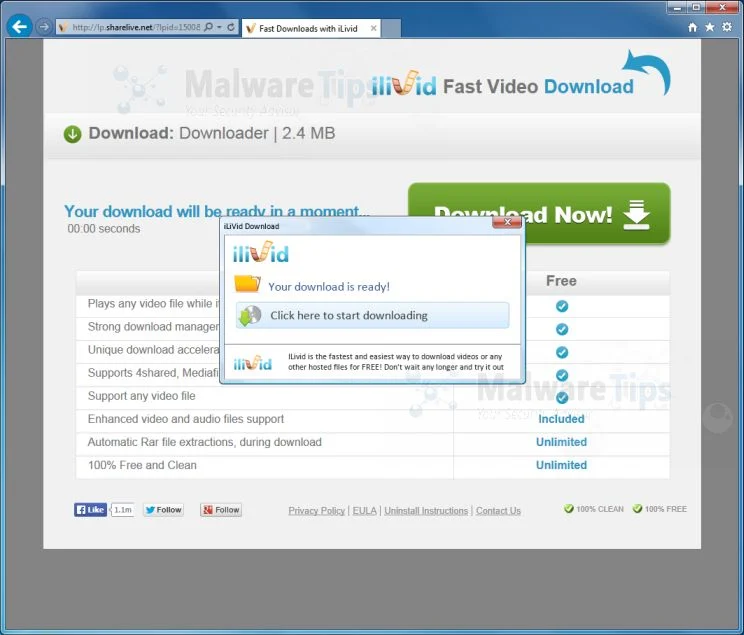This screenshot has width=744, height=635.
Task: Close the iLiVid Download popup dialog
Action: click(507, 222)
